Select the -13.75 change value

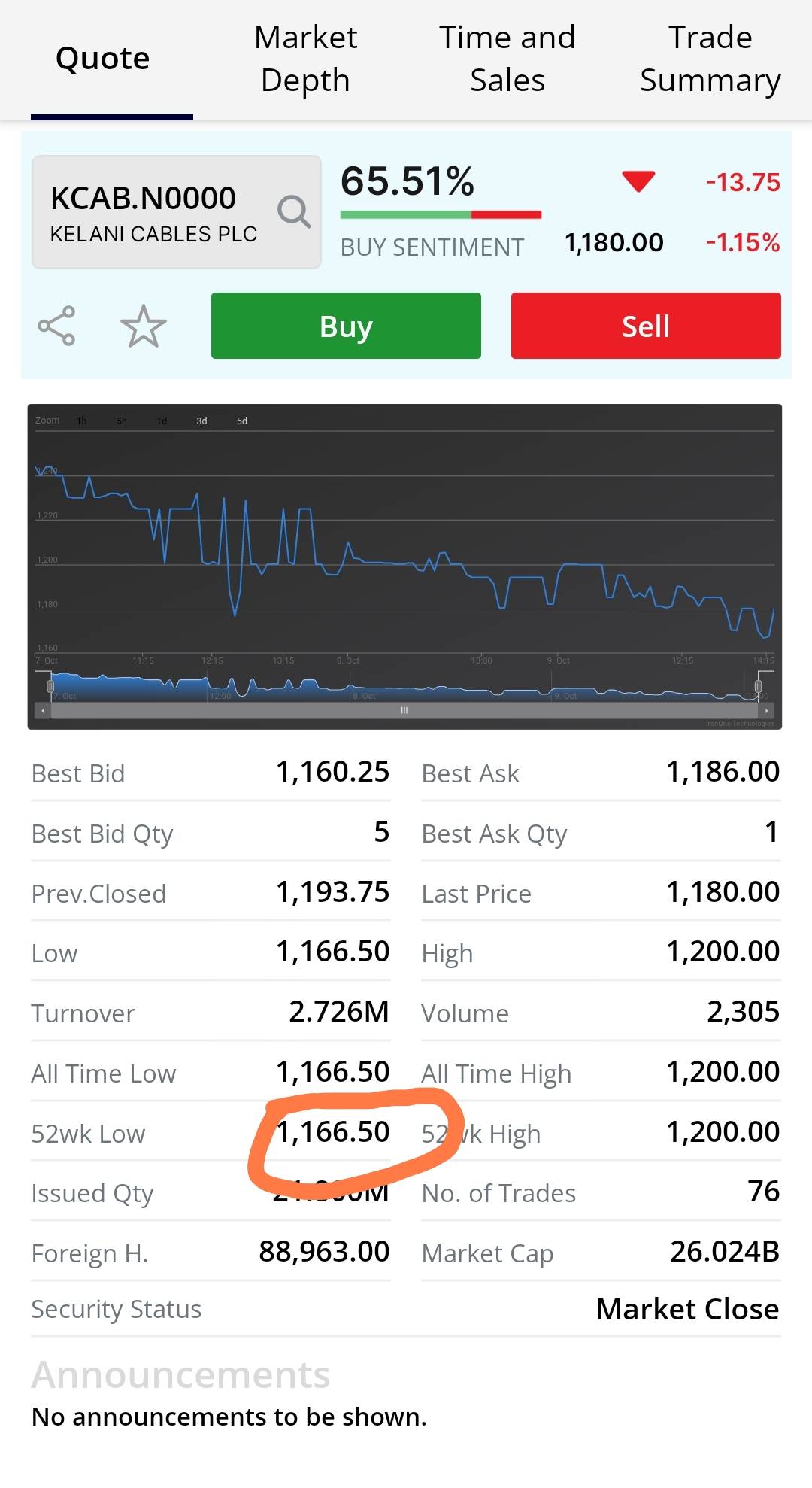743,182
